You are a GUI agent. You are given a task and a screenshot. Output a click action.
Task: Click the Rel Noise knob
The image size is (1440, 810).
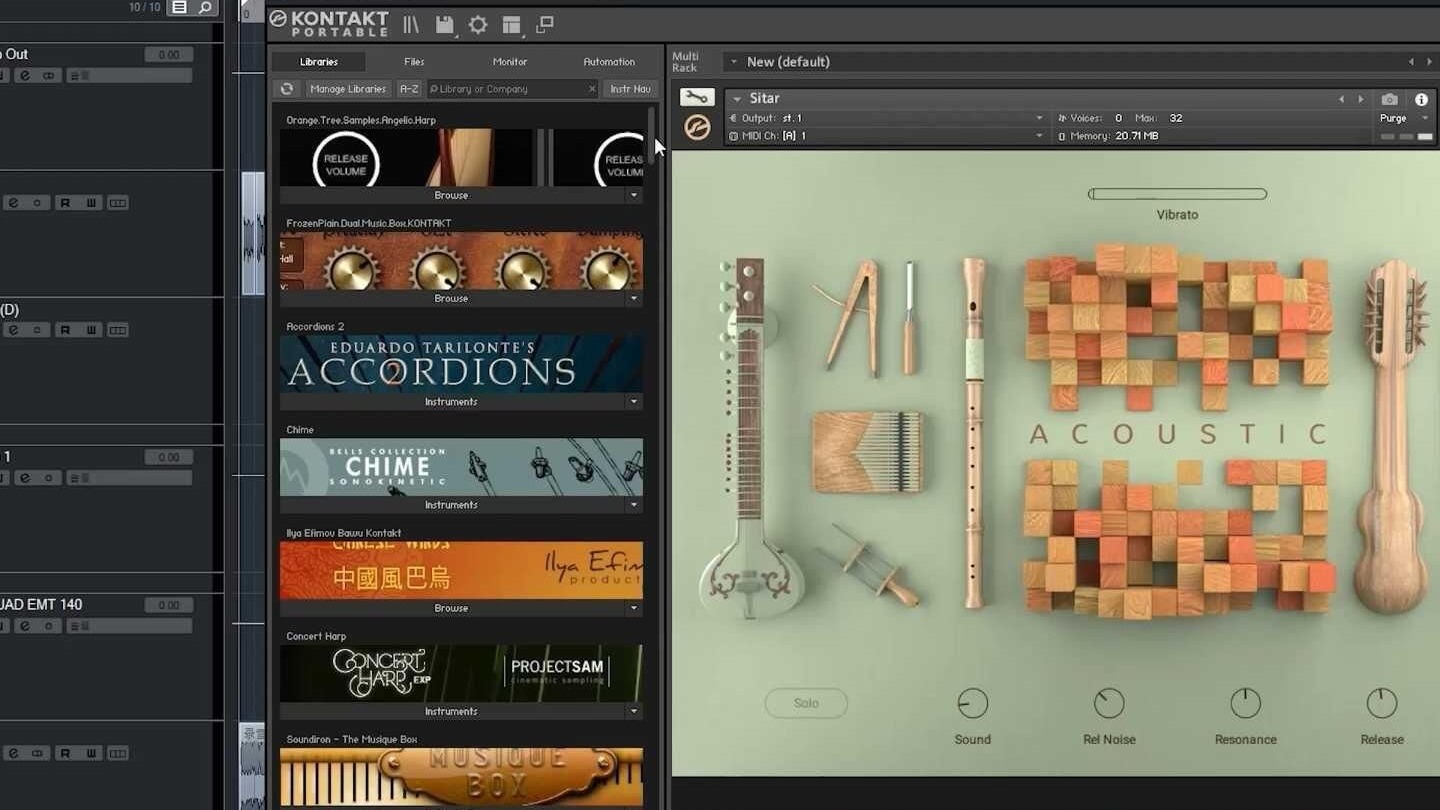[x=1109, y=703]
